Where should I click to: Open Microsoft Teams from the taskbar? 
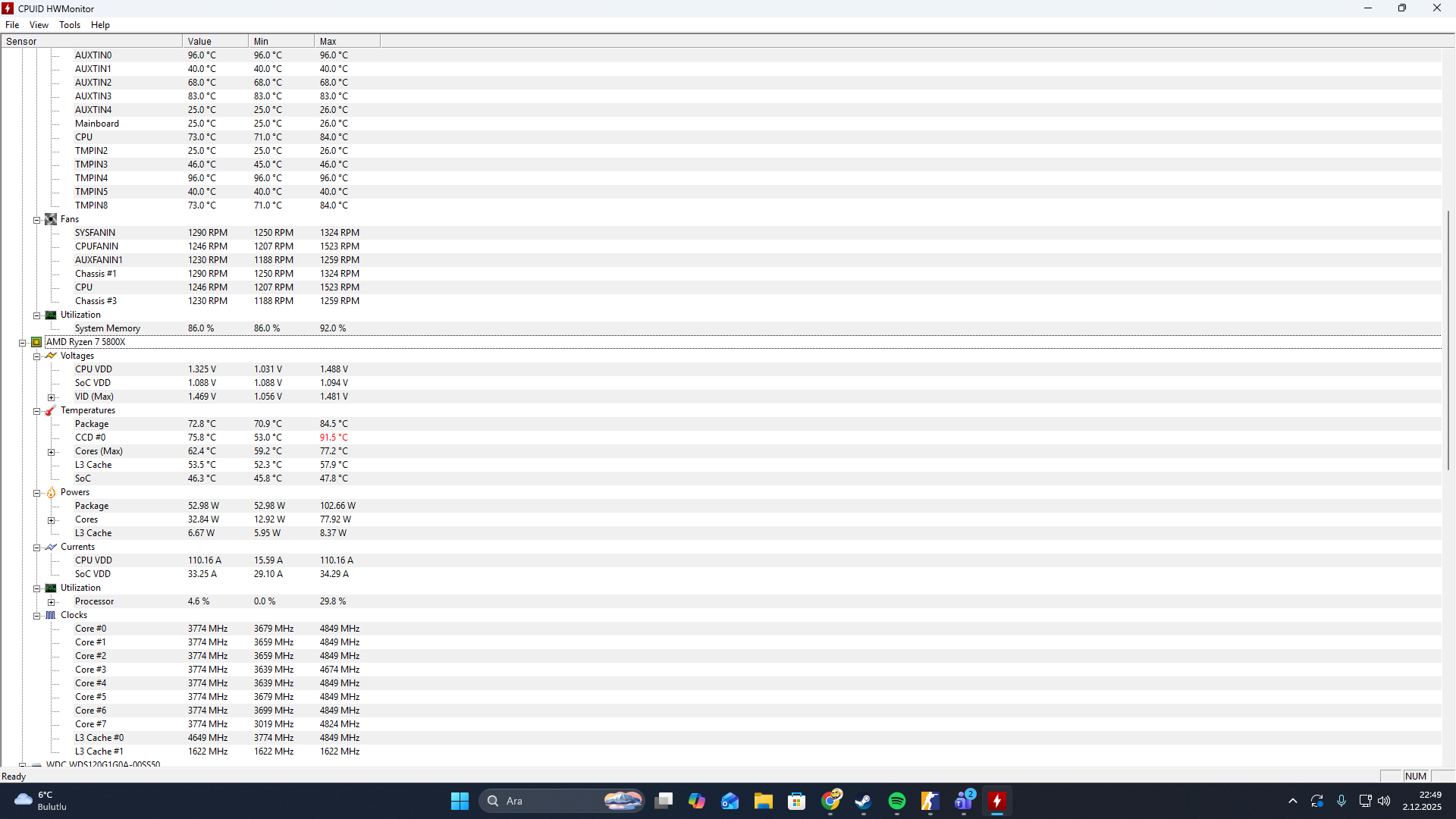[964, 801]
